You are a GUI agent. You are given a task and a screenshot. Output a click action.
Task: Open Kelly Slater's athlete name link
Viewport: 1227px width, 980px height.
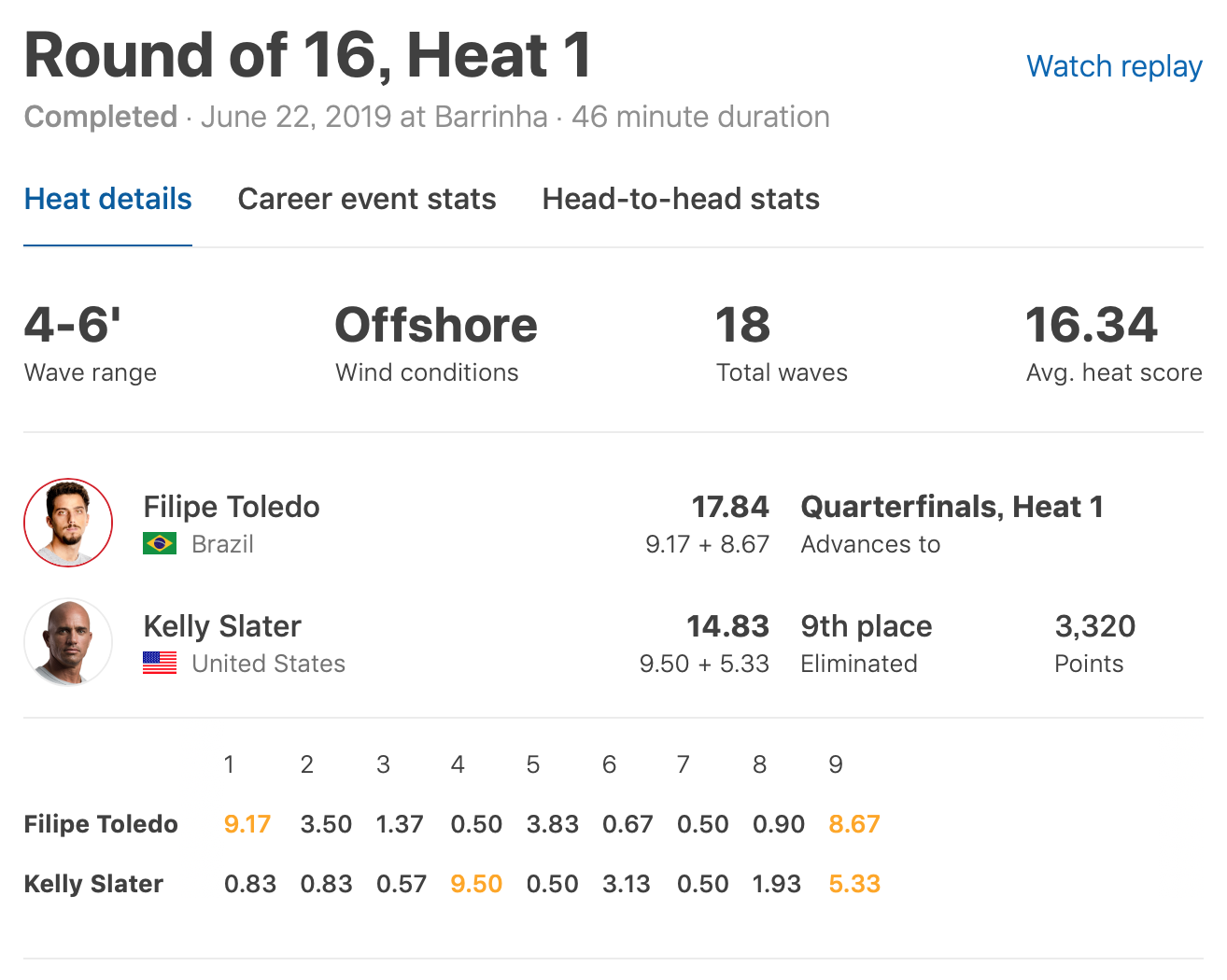222,626
